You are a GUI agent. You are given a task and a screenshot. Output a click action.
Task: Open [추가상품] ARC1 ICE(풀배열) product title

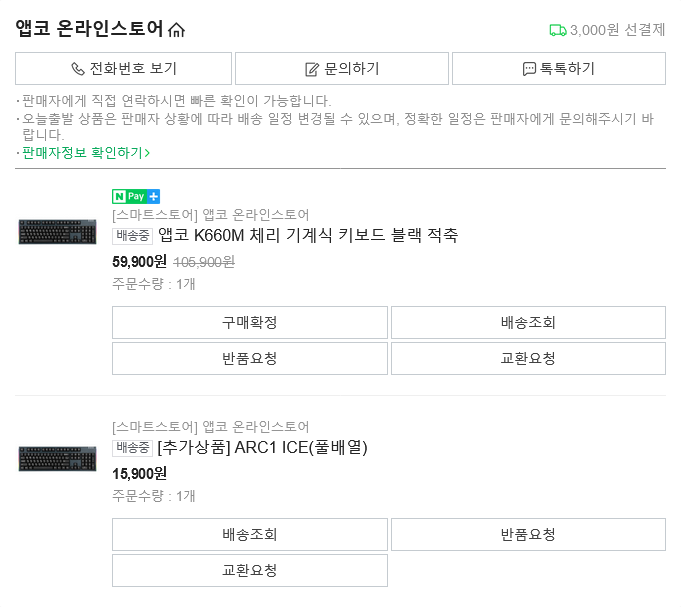(x=263, y=448)
